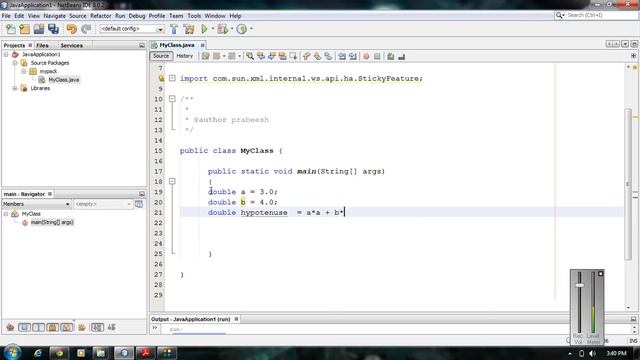Toggle Show Fields filter in Navigator
Viewport: 640px width, 360px height.
tap(24, 327)
